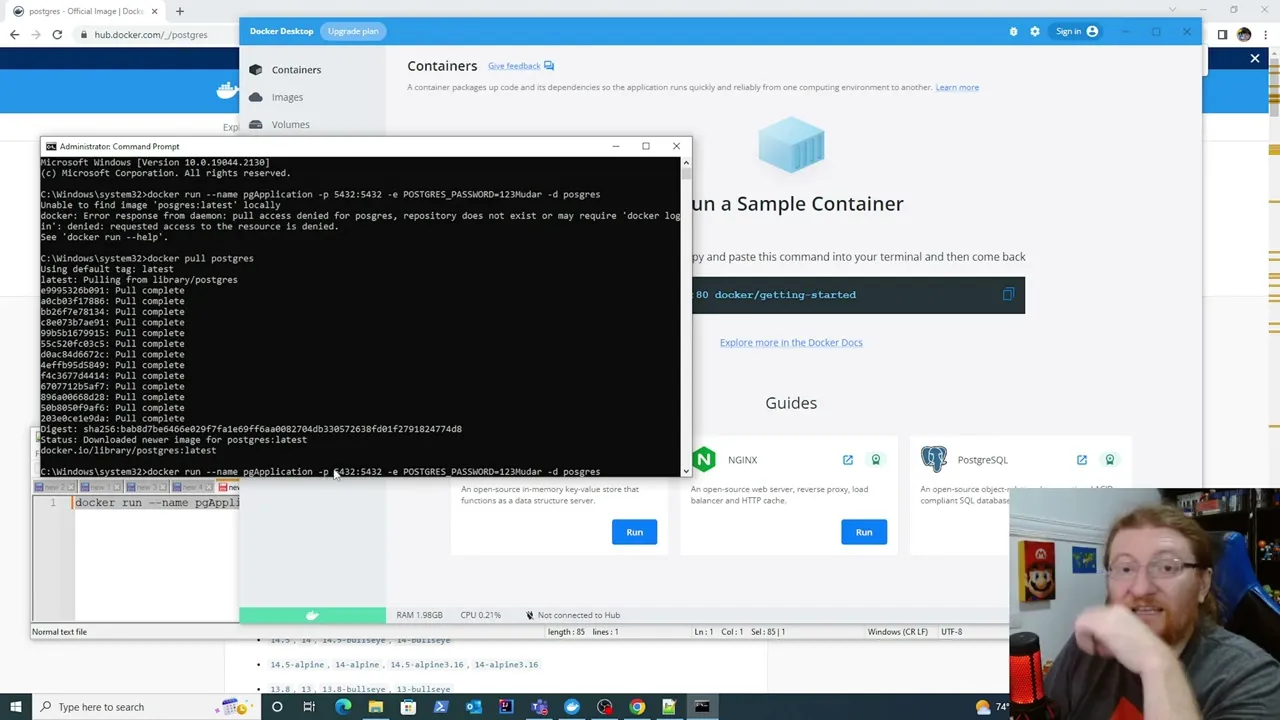This screenshot has width=1280, height=720.
Task: Open Docker Desktop troubleshoot bug icon
Action: click(x=1013, y=31)
